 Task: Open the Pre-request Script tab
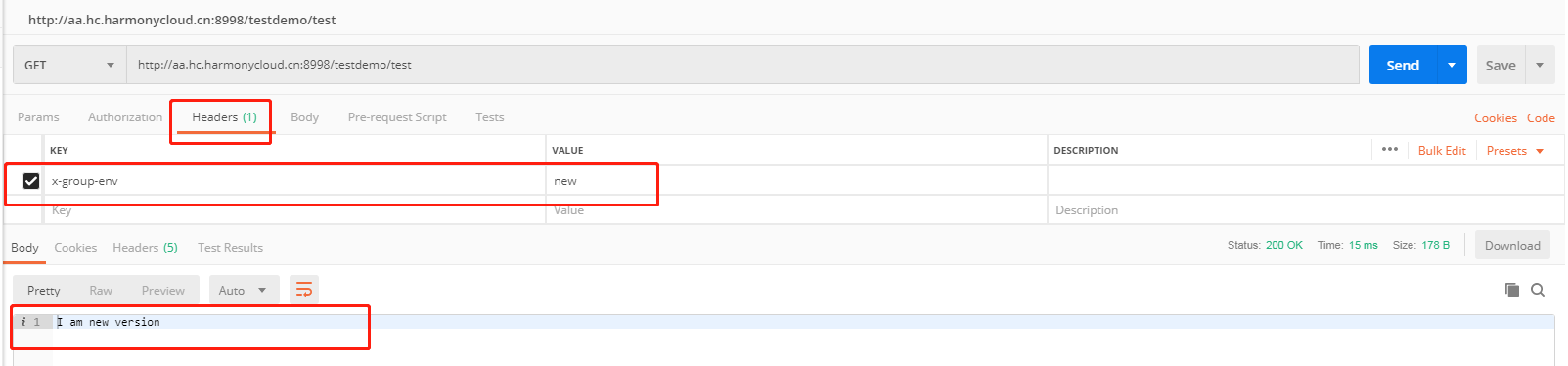point(397,117)
